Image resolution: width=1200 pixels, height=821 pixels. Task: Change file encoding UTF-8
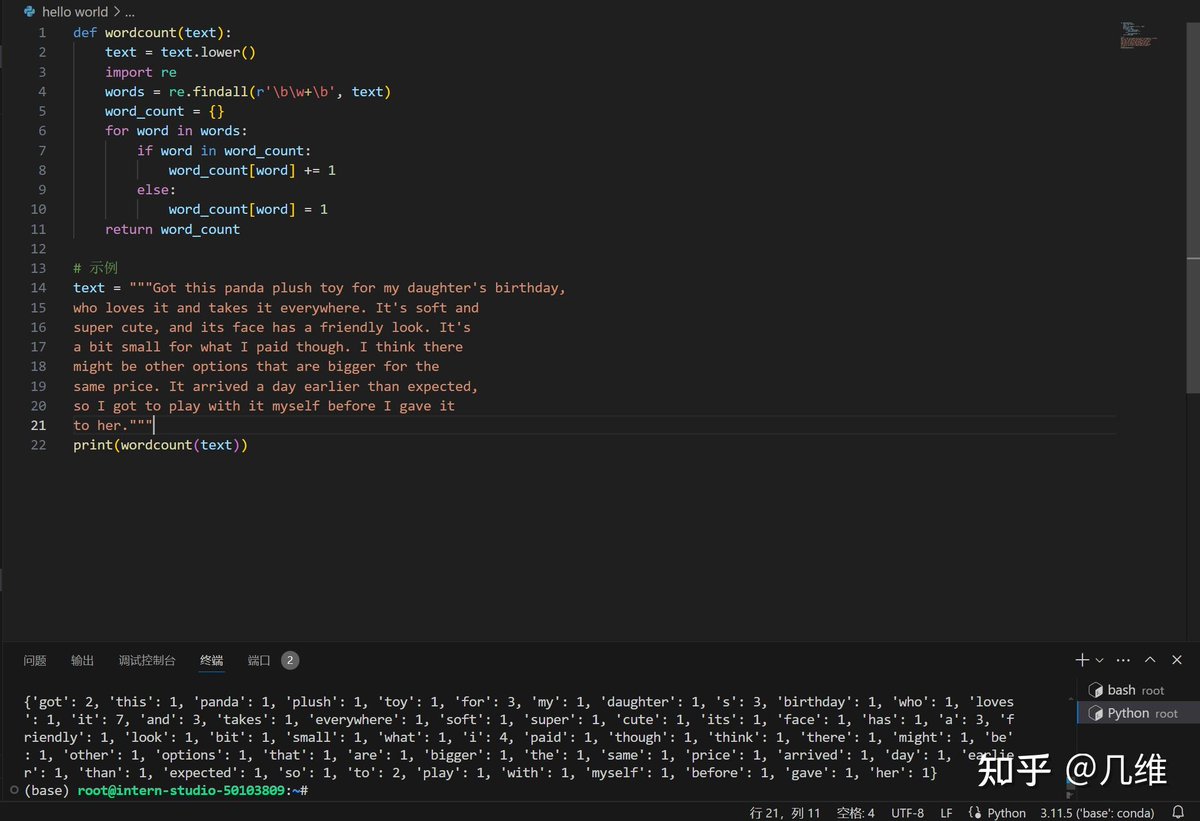click(x=908, y=812)
